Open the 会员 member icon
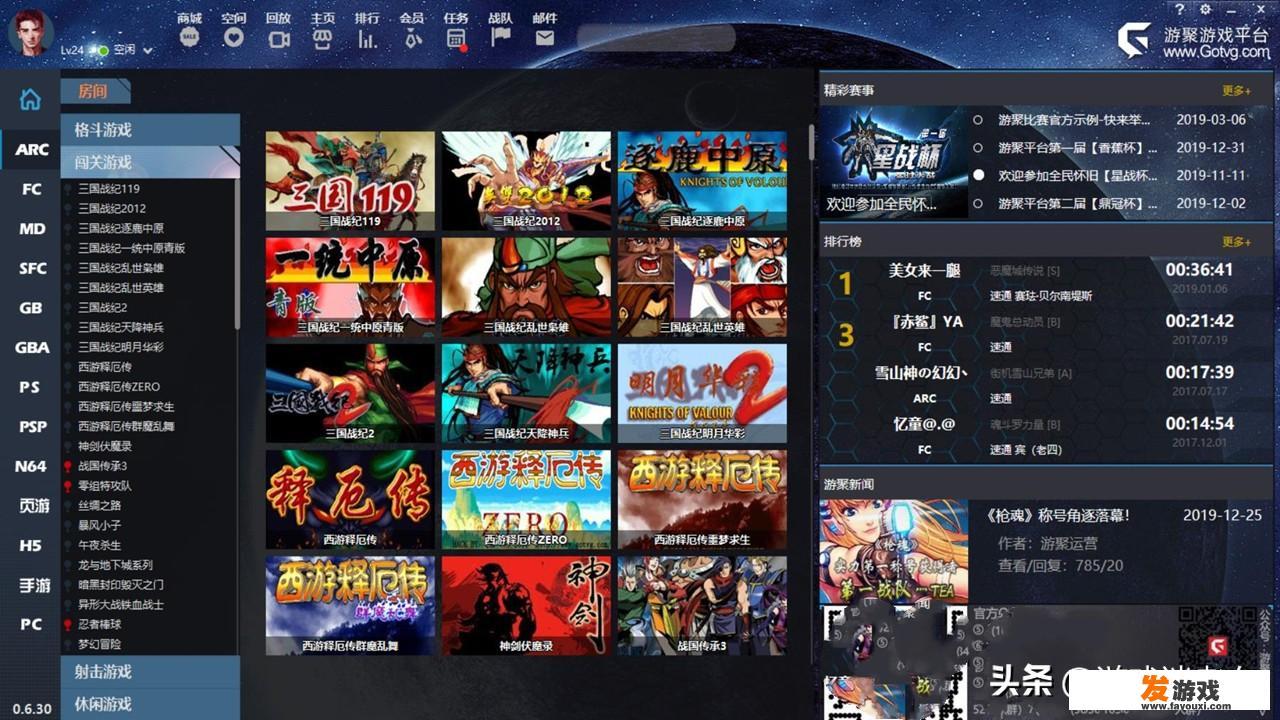The width and height of the screenshot is (1280, 720). click(411, 38)
